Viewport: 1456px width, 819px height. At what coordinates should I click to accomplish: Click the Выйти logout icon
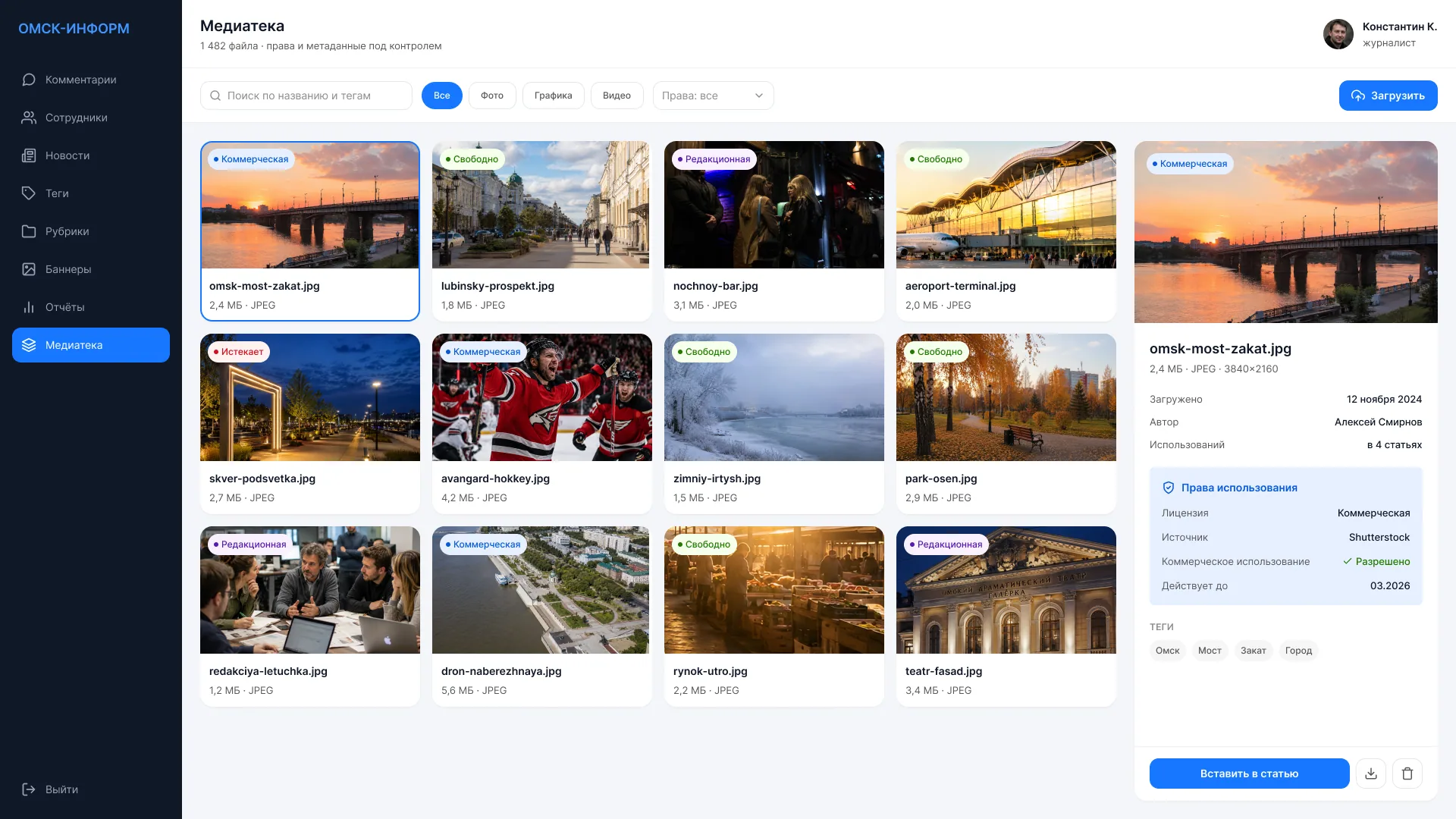tap(29, 789)
